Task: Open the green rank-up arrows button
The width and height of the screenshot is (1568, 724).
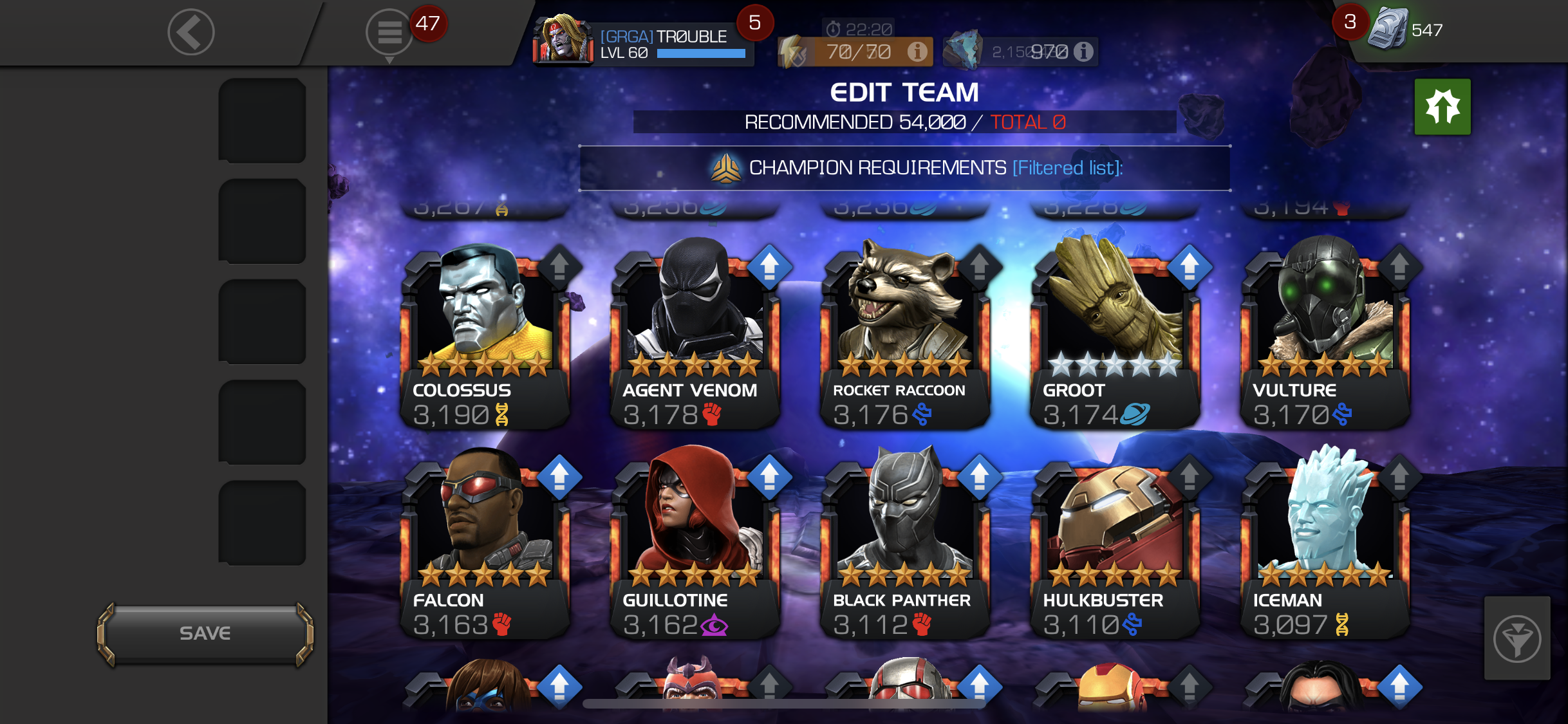Action: [1442, 107]
